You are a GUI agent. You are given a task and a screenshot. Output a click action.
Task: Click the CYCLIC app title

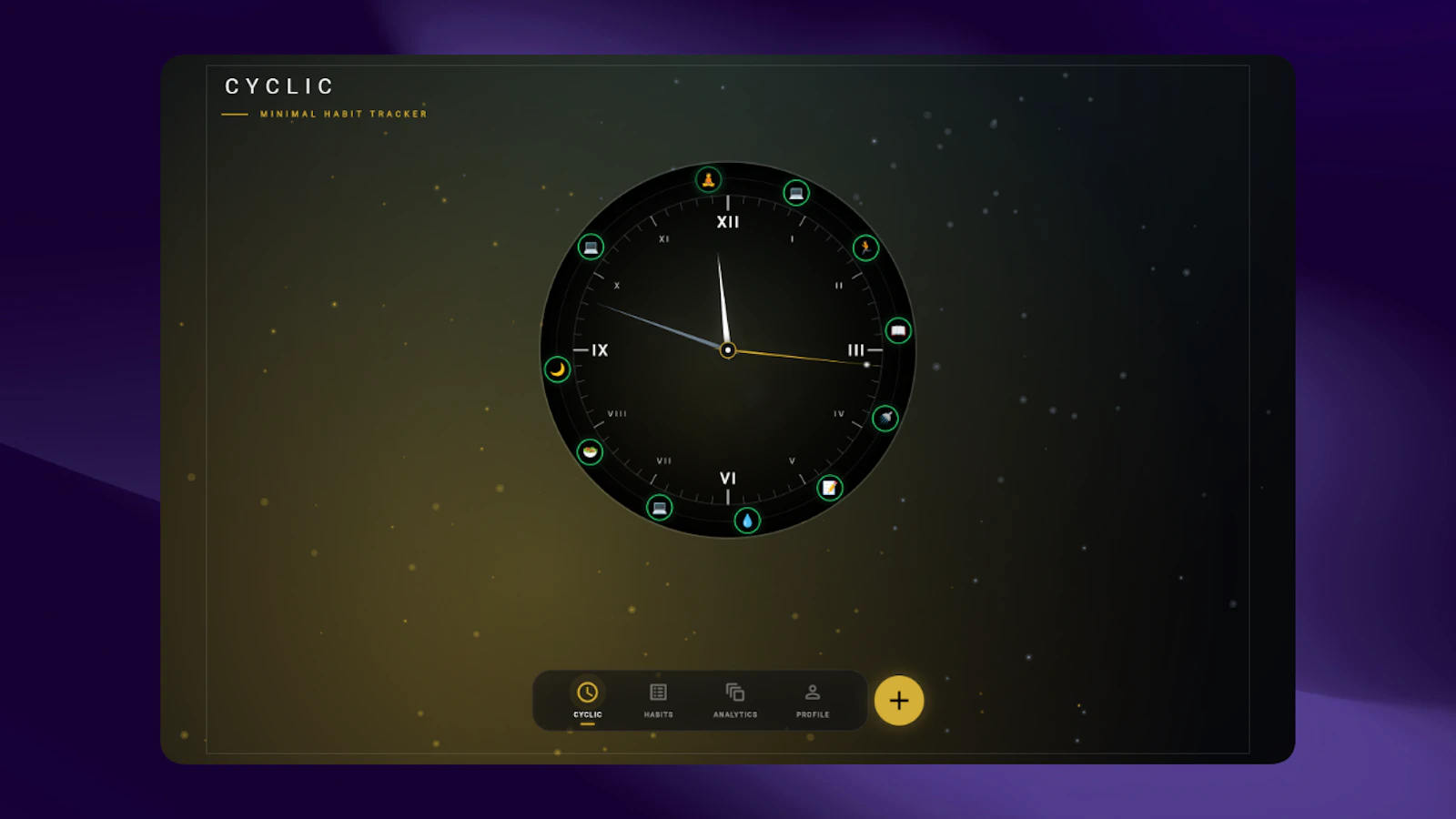coord(279,86)
